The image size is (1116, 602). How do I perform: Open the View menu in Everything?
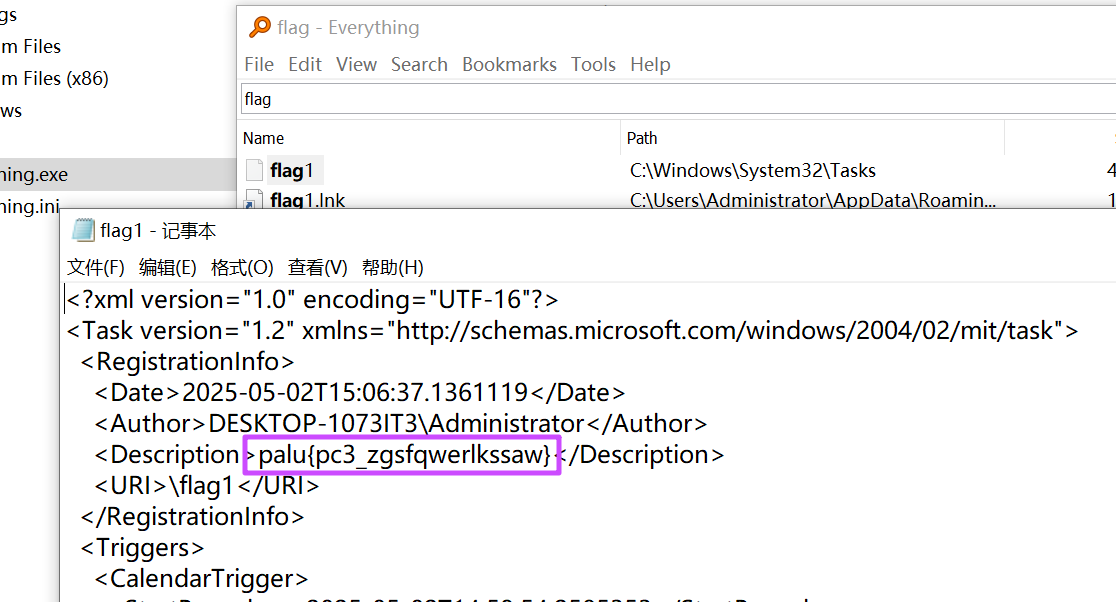356,64
